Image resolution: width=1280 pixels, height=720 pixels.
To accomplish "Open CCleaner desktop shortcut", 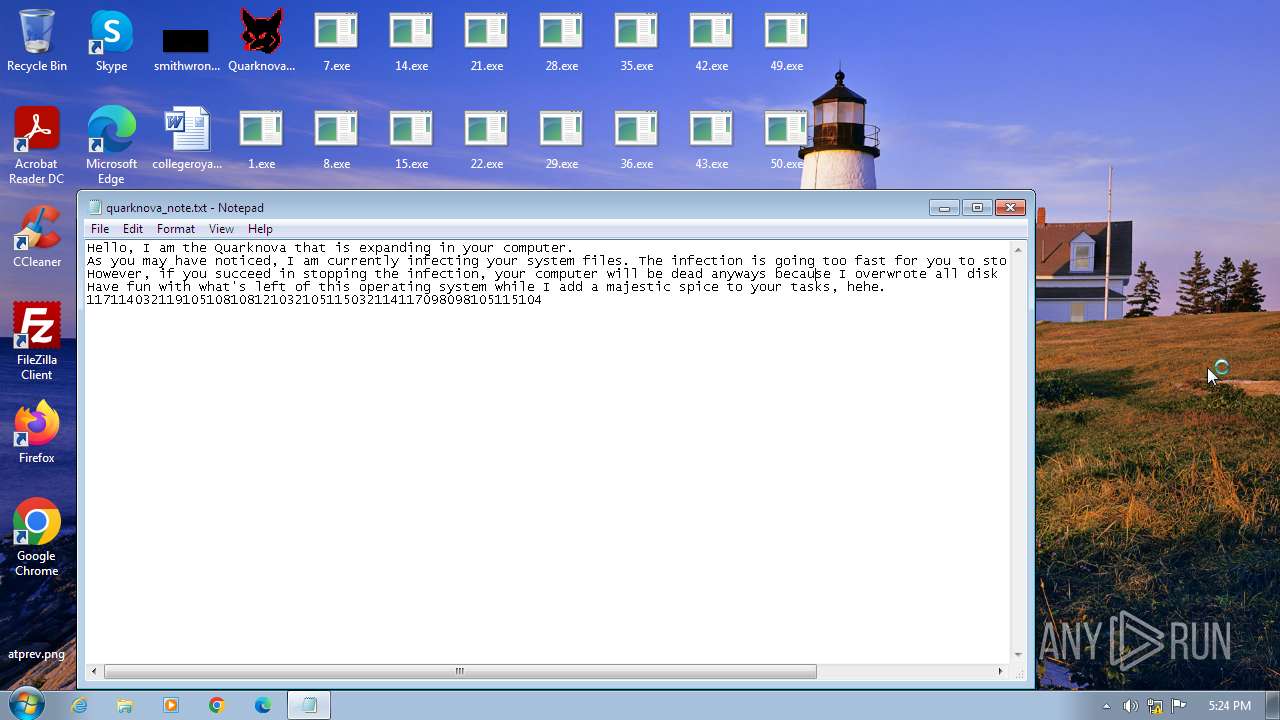I will coord(37,236).
